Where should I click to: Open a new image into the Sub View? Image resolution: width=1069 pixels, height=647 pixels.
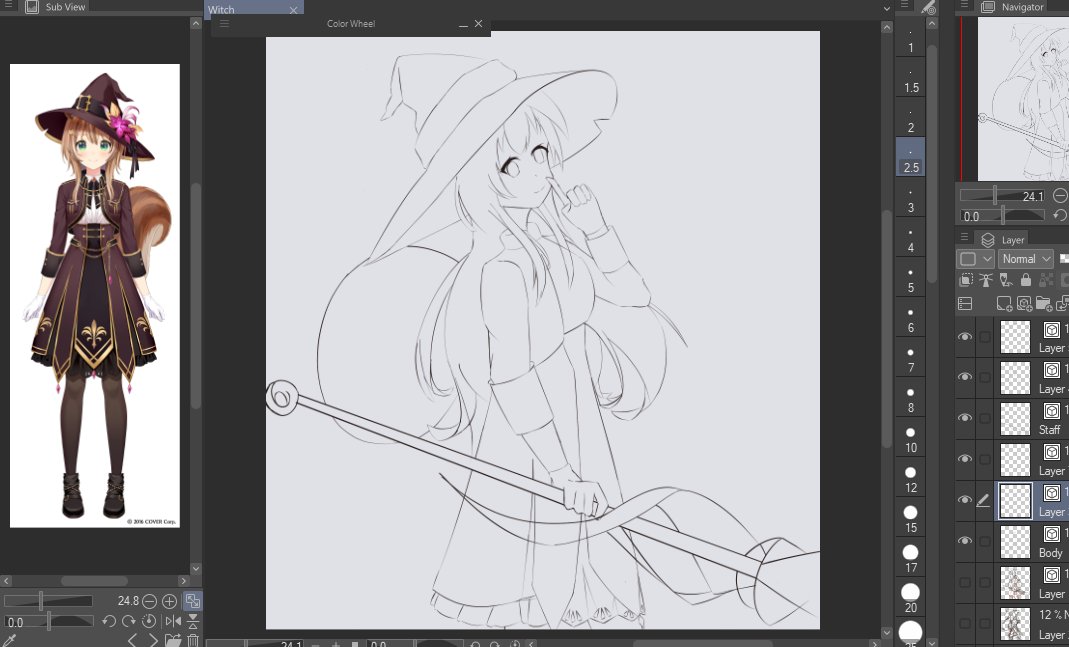click(172, 640)
